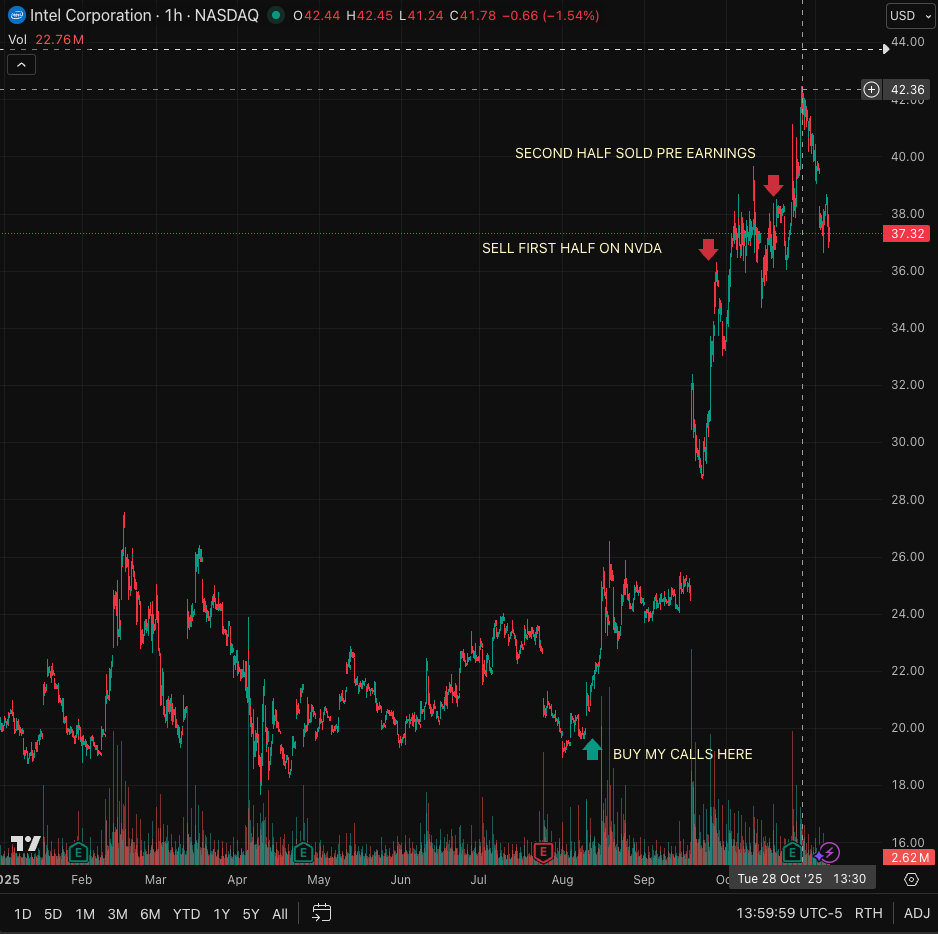938x934 pixels.
Task: Click the red 37.32 last price label
Action: (907, 233)
